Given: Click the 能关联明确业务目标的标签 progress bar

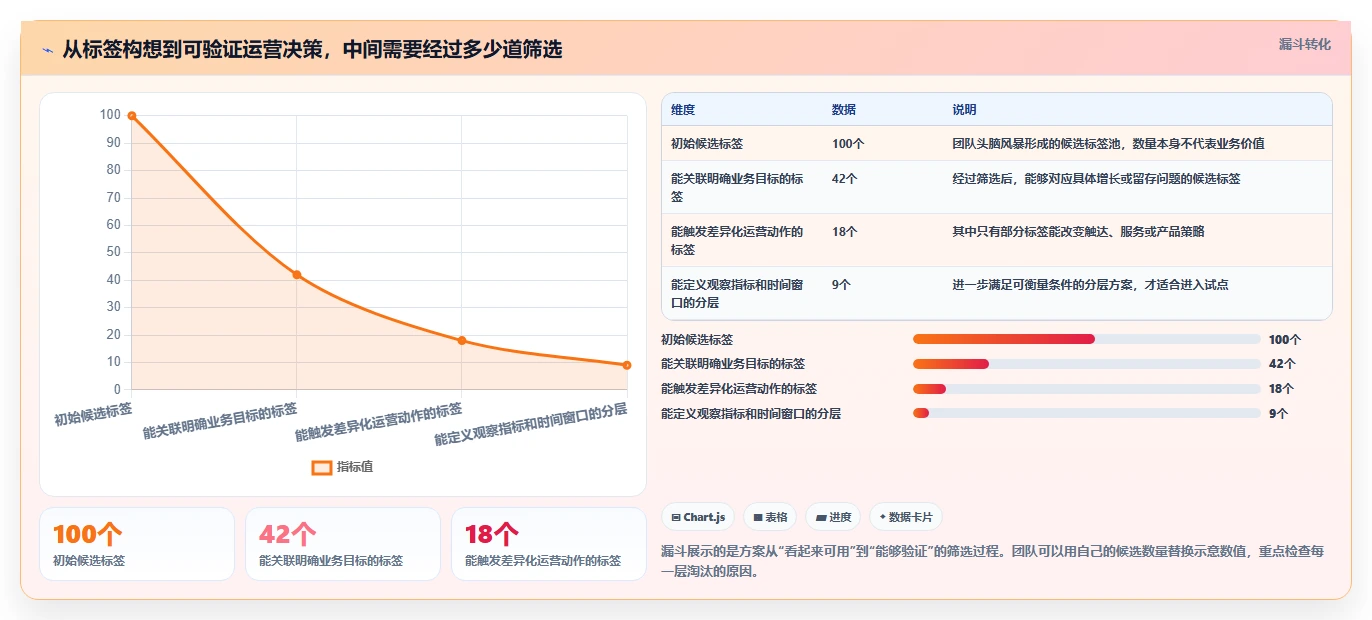Looking at the screenshot, I should coord(1086,364).
